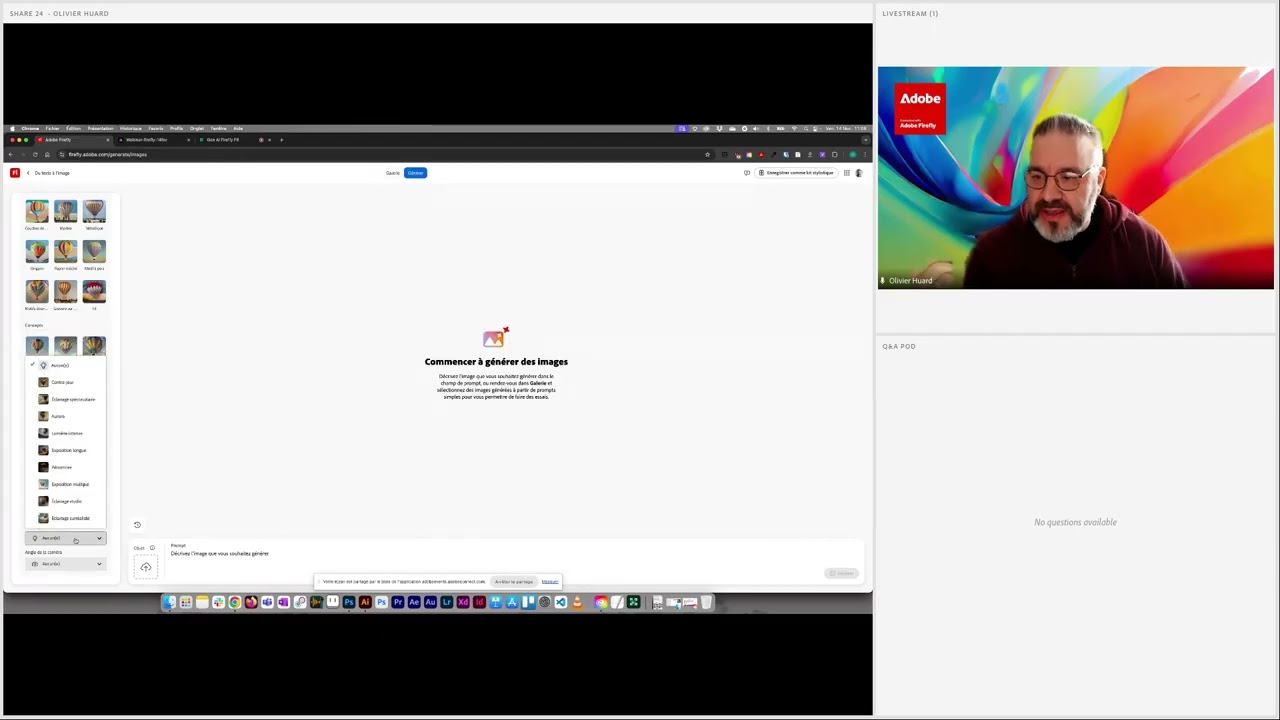
Task: Choose 'Aurore' lighting option
Action: [x=65, y=416]
